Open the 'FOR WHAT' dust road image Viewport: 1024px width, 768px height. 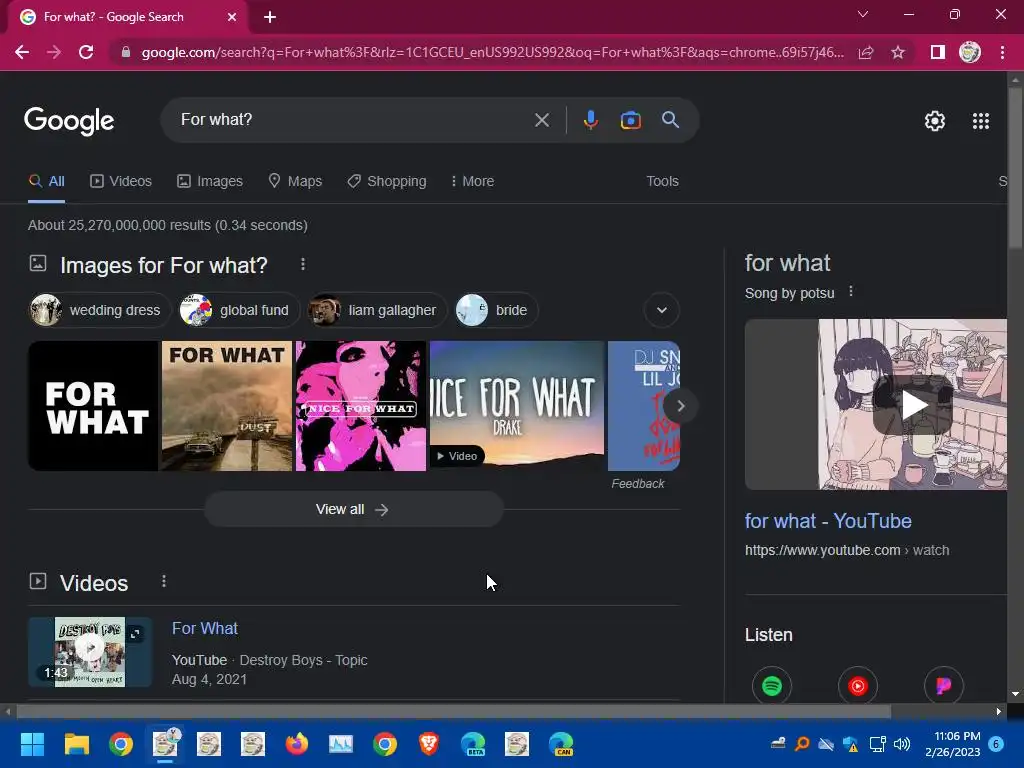pos(227,406)
